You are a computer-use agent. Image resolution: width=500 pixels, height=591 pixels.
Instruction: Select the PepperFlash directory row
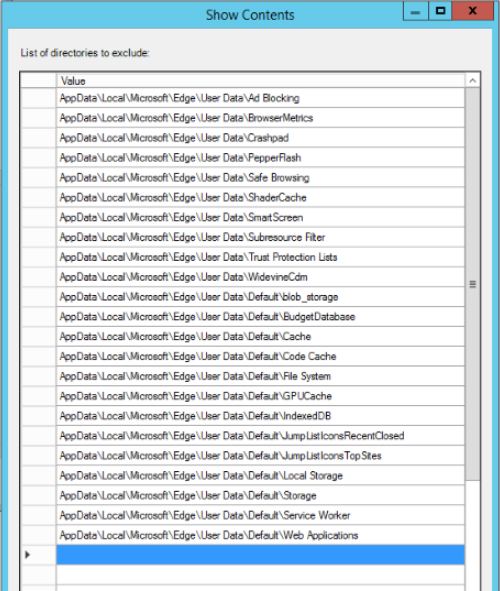coord(260,158)
